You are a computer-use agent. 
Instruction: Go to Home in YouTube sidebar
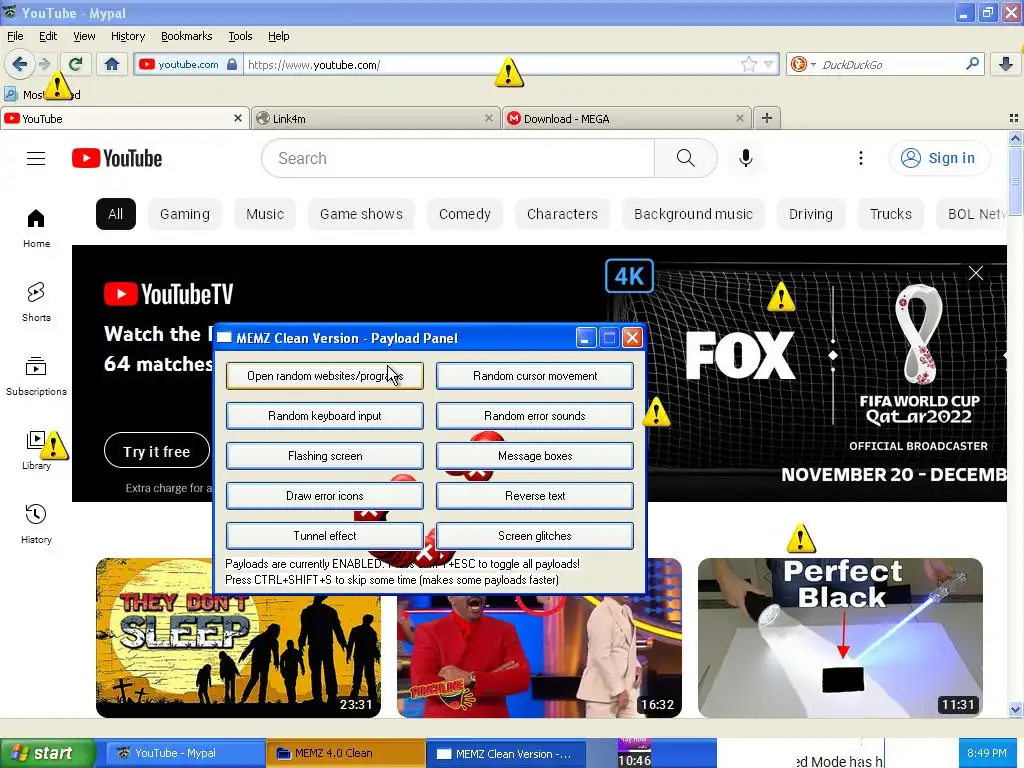36,228
